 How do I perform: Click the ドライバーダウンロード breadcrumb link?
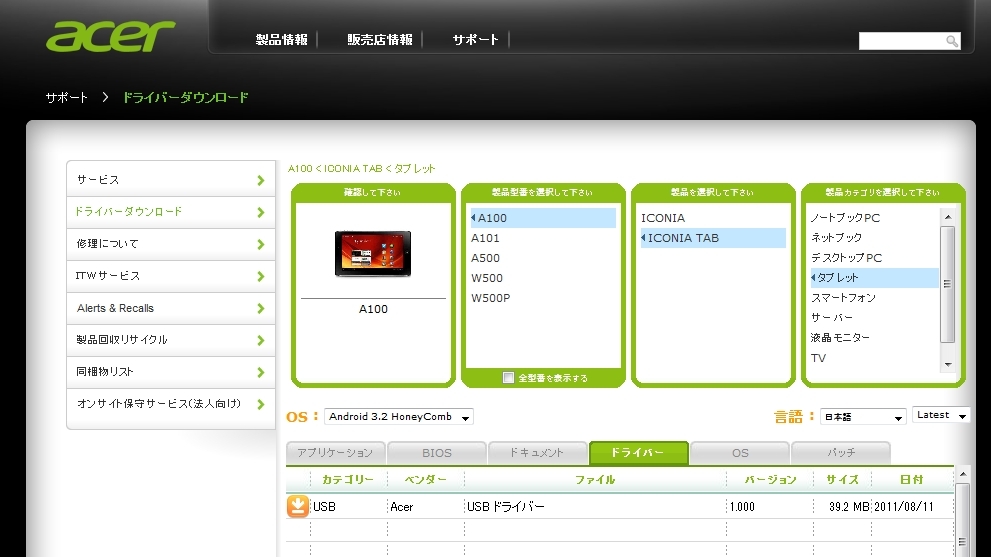pos(185,97)
